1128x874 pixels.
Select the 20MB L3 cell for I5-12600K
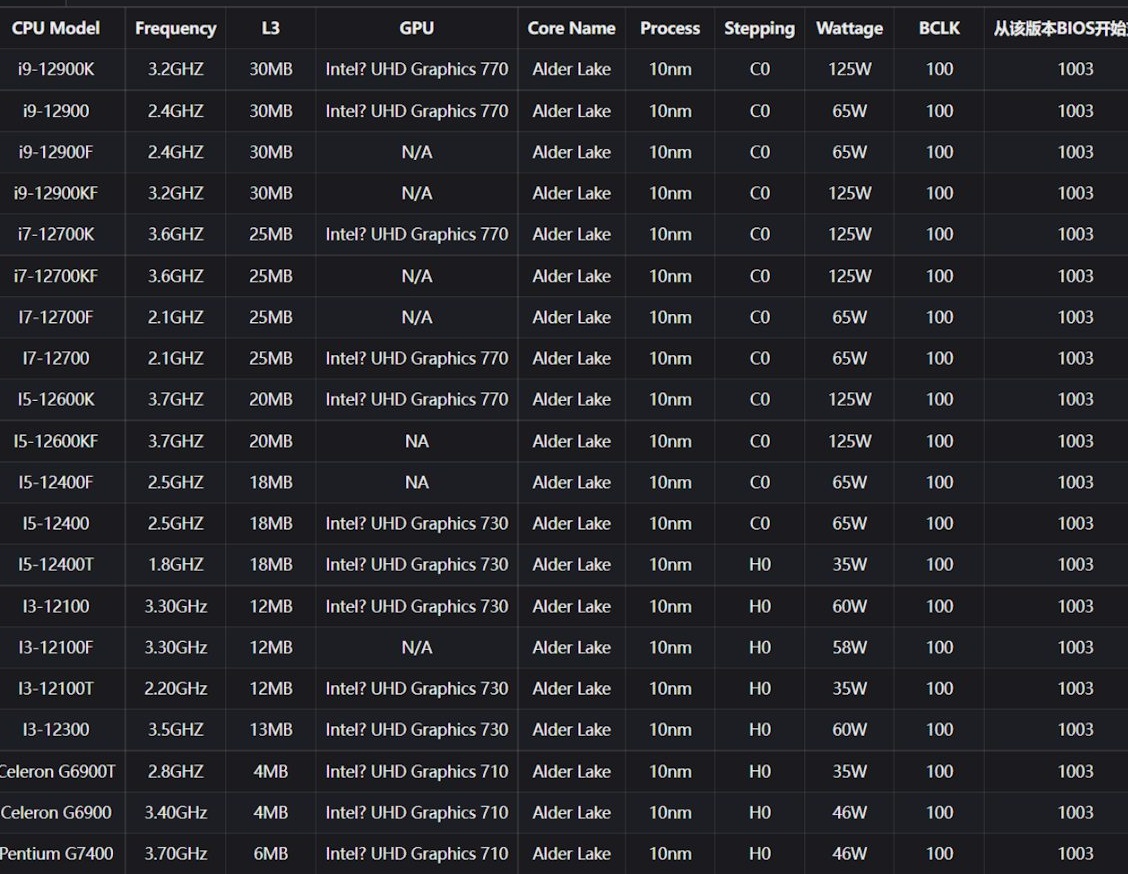coord(270,399)
